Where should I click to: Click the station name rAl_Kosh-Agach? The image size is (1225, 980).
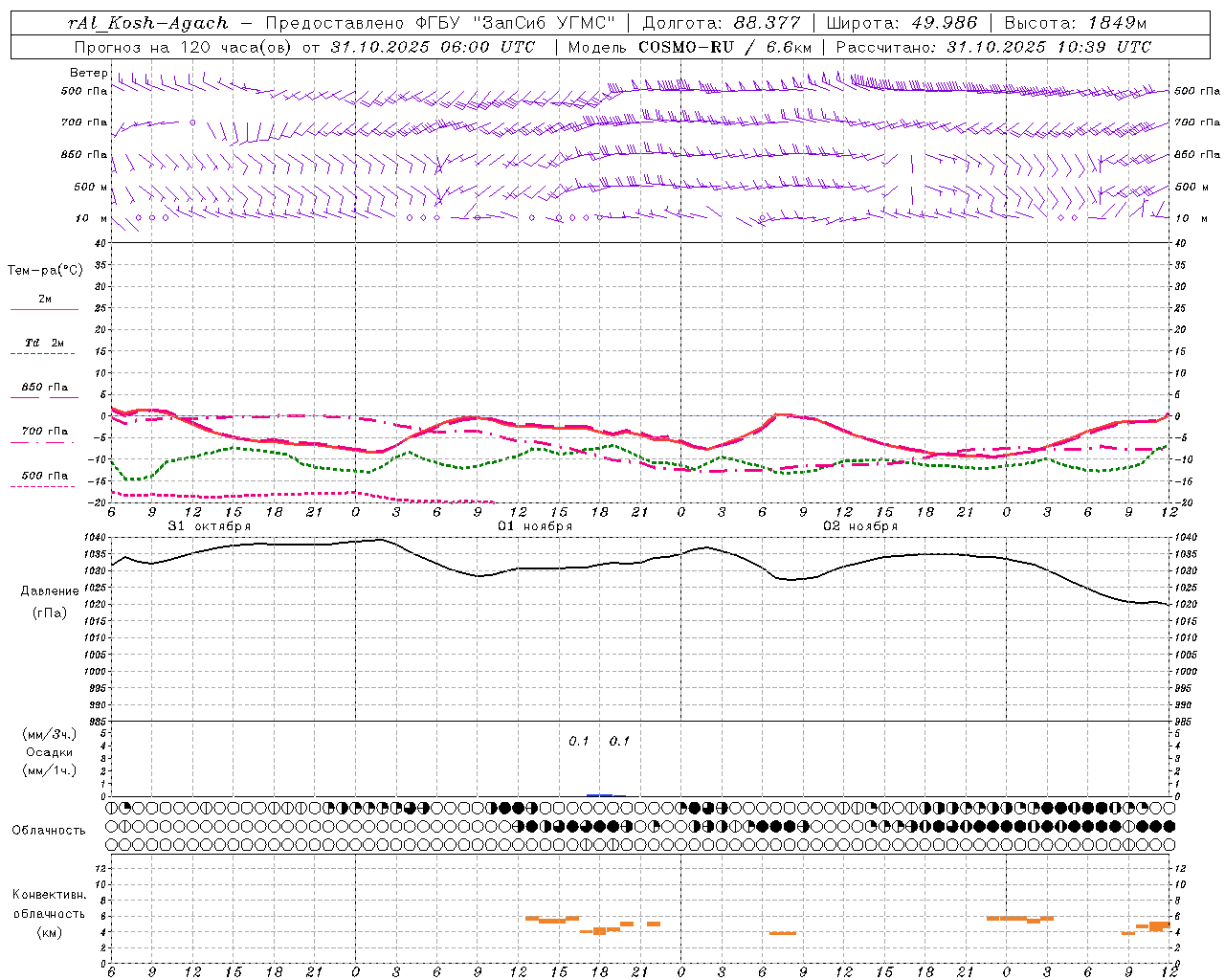point(148,23)
